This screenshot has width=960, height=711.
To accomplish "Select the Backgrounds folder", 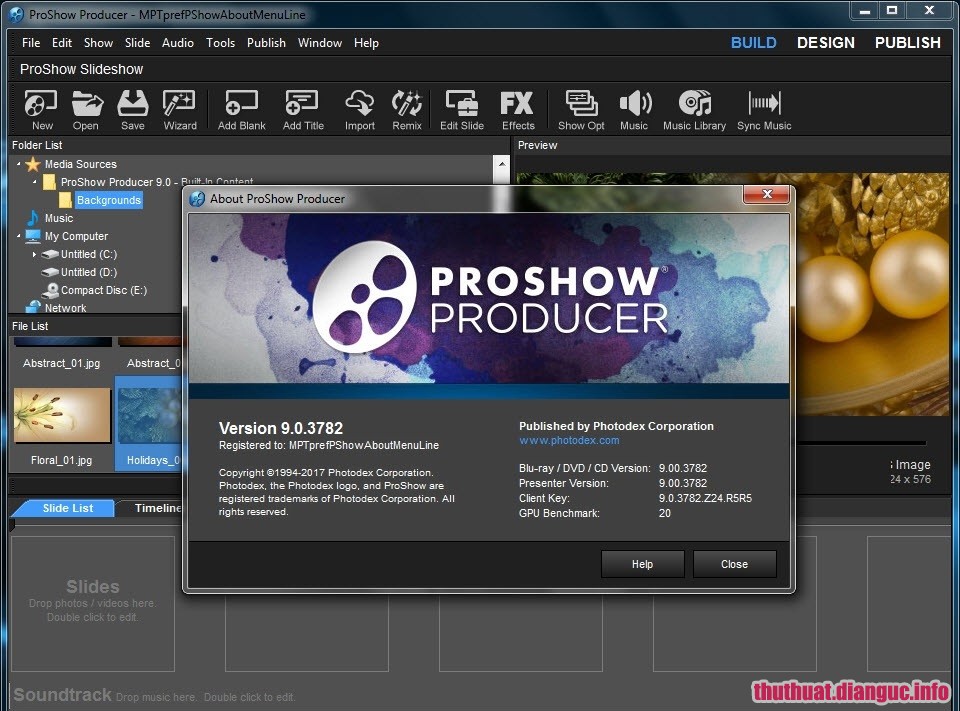I will point(101,200).
